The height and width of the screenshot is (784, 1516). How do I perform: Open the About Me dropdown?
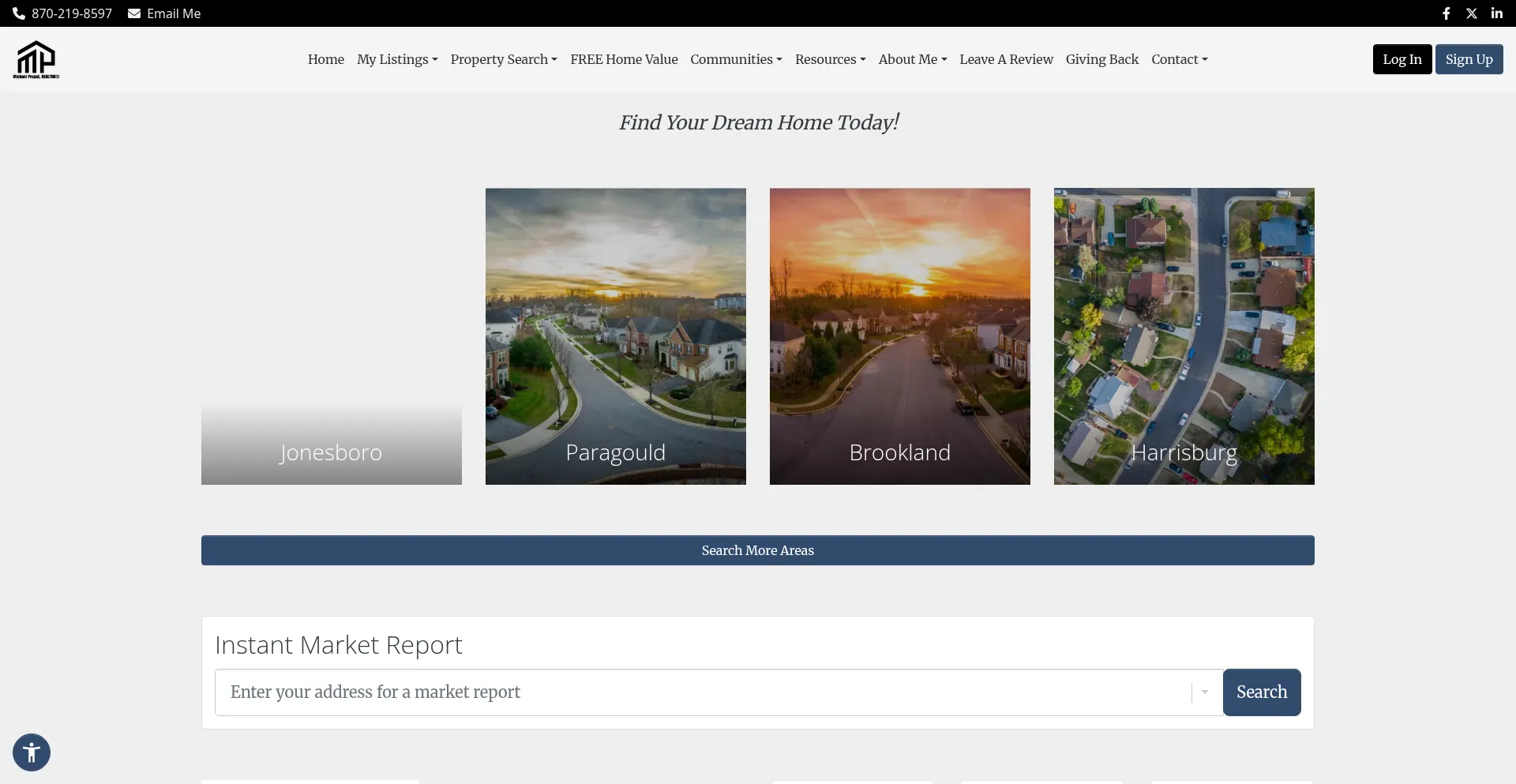(x=912, y=59)
